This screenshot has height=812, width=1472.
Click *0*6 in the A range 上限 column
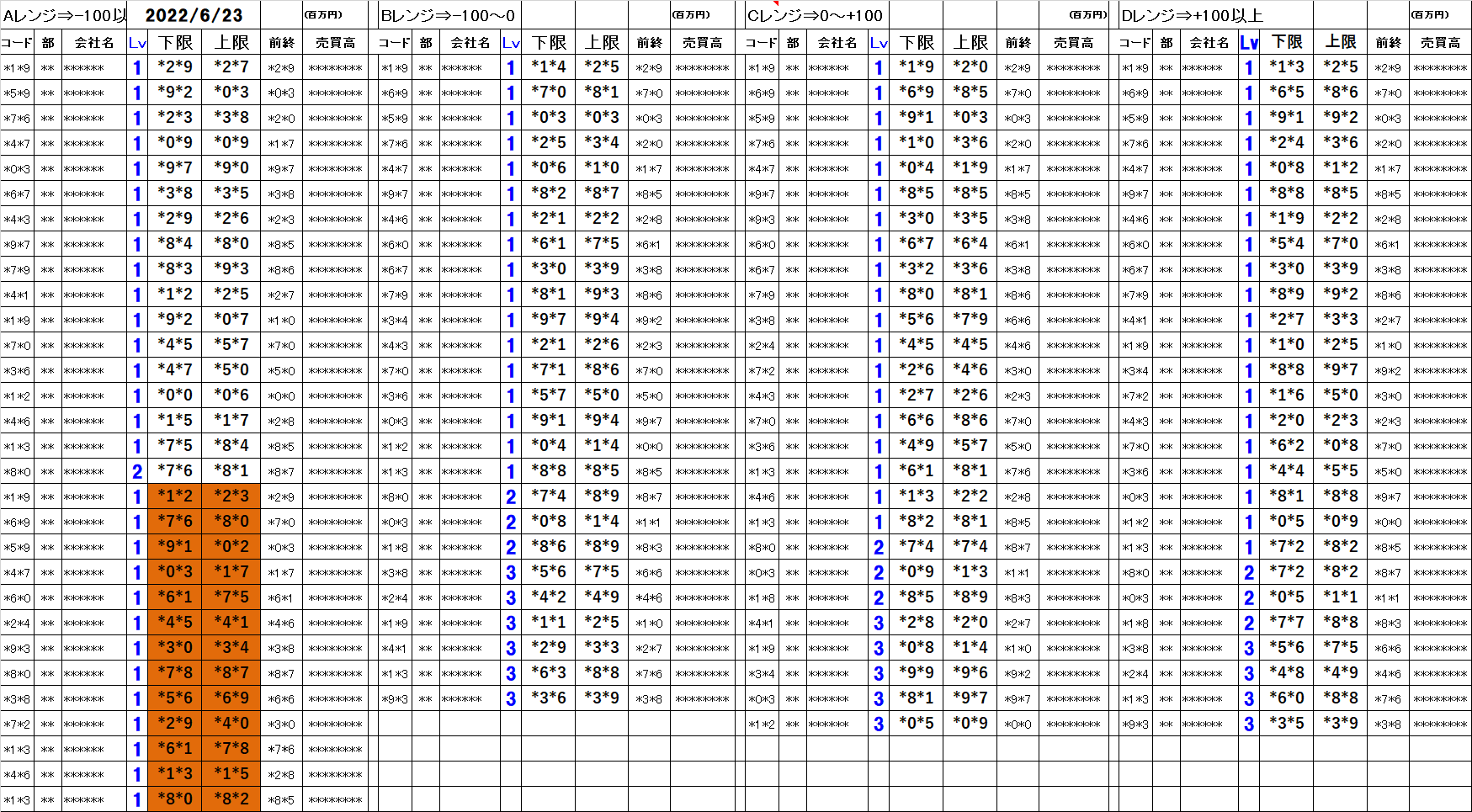point(231,395)
